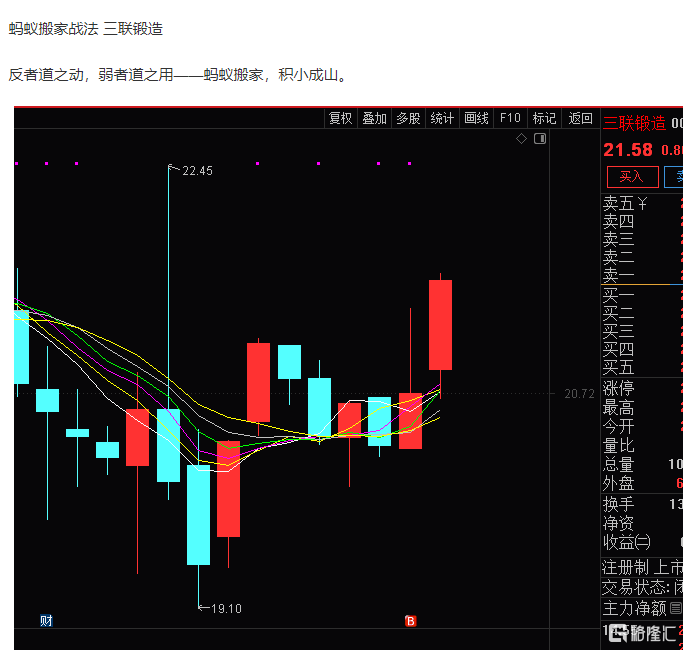The image size is (683, 650).
Task: Open the F10 company info
Action: tap(510, 118)
